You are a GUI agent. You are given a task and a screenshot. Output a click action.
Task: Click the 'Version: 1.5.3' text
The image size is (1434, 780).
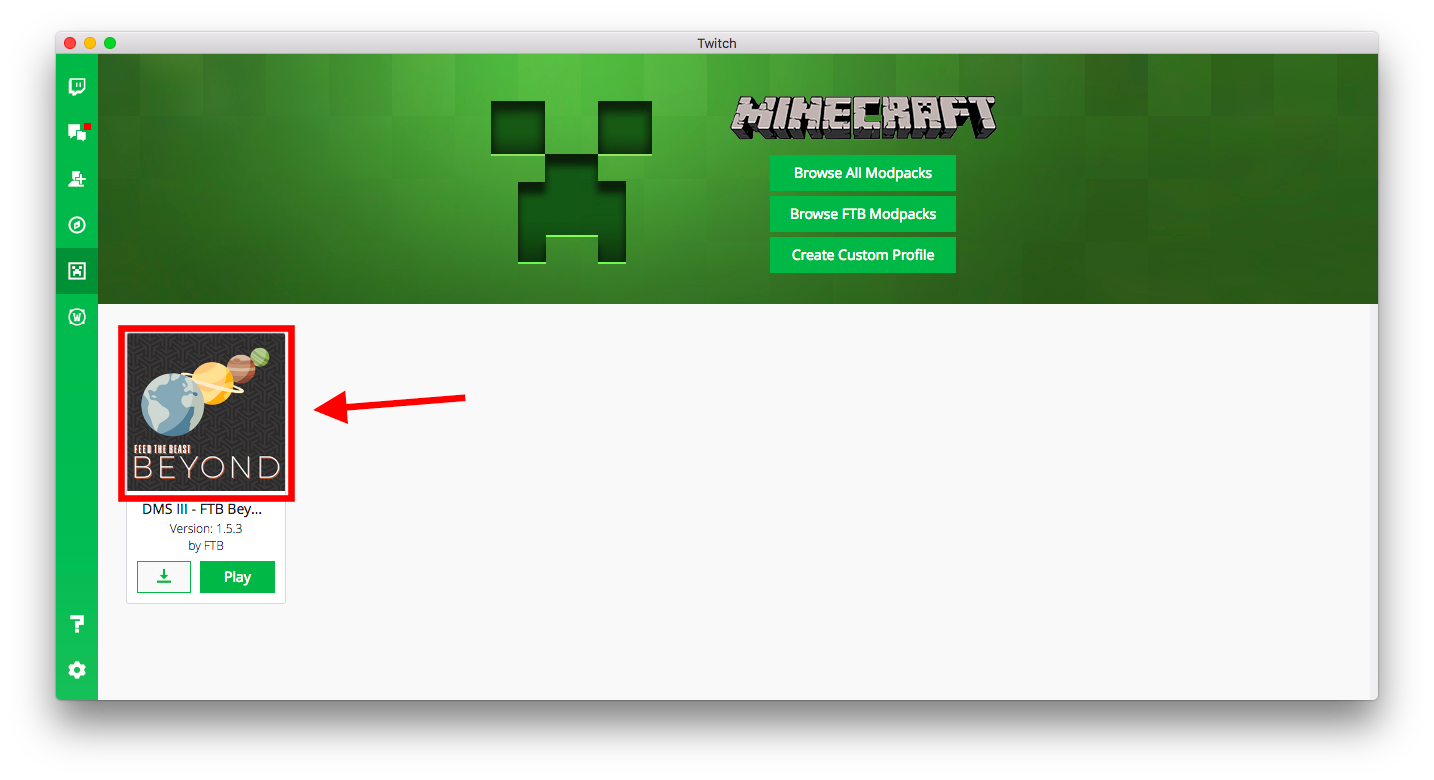(x=206, y=528)
